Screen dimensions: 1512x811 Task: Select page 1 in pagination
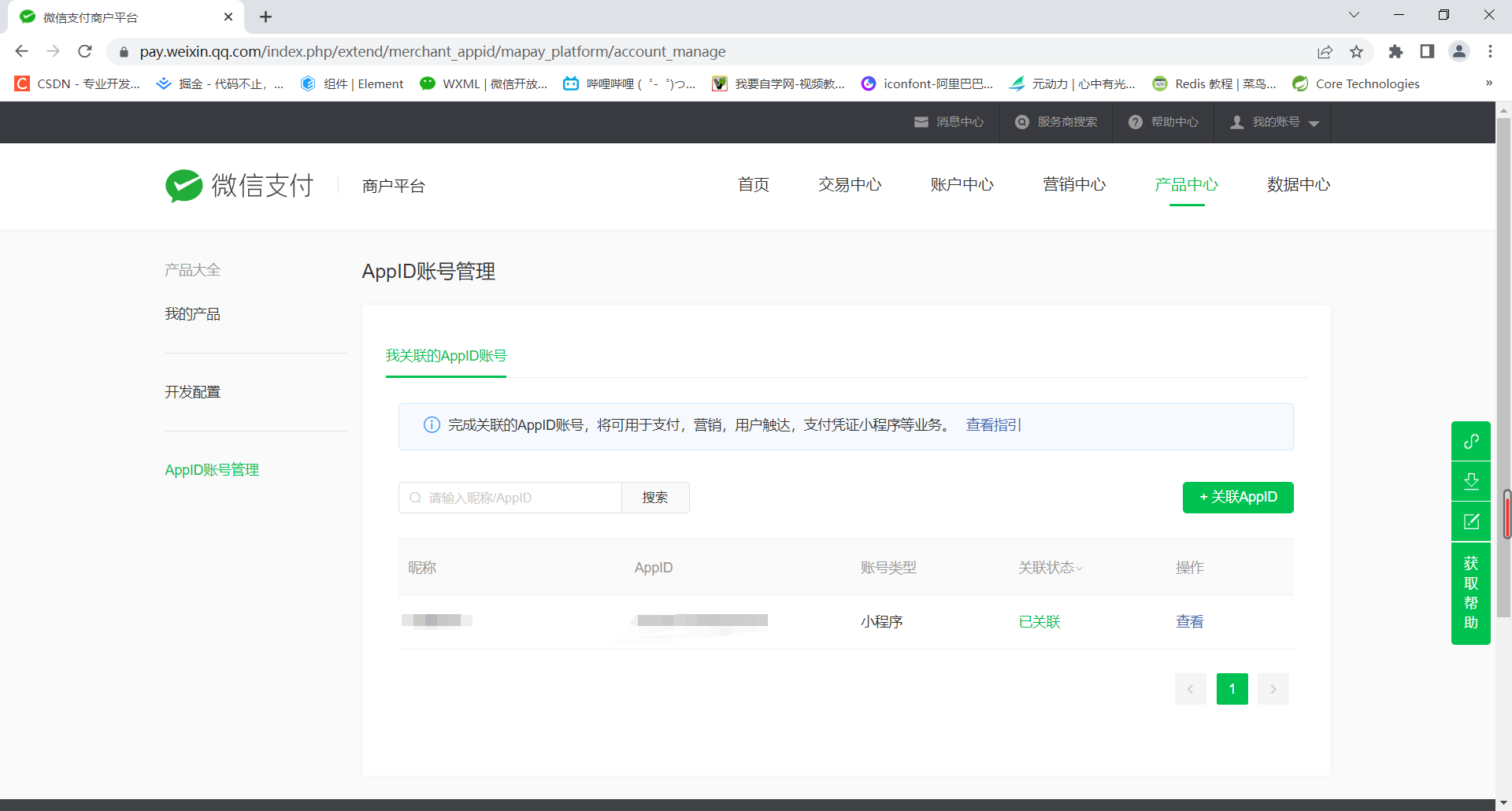[1232, 689]
